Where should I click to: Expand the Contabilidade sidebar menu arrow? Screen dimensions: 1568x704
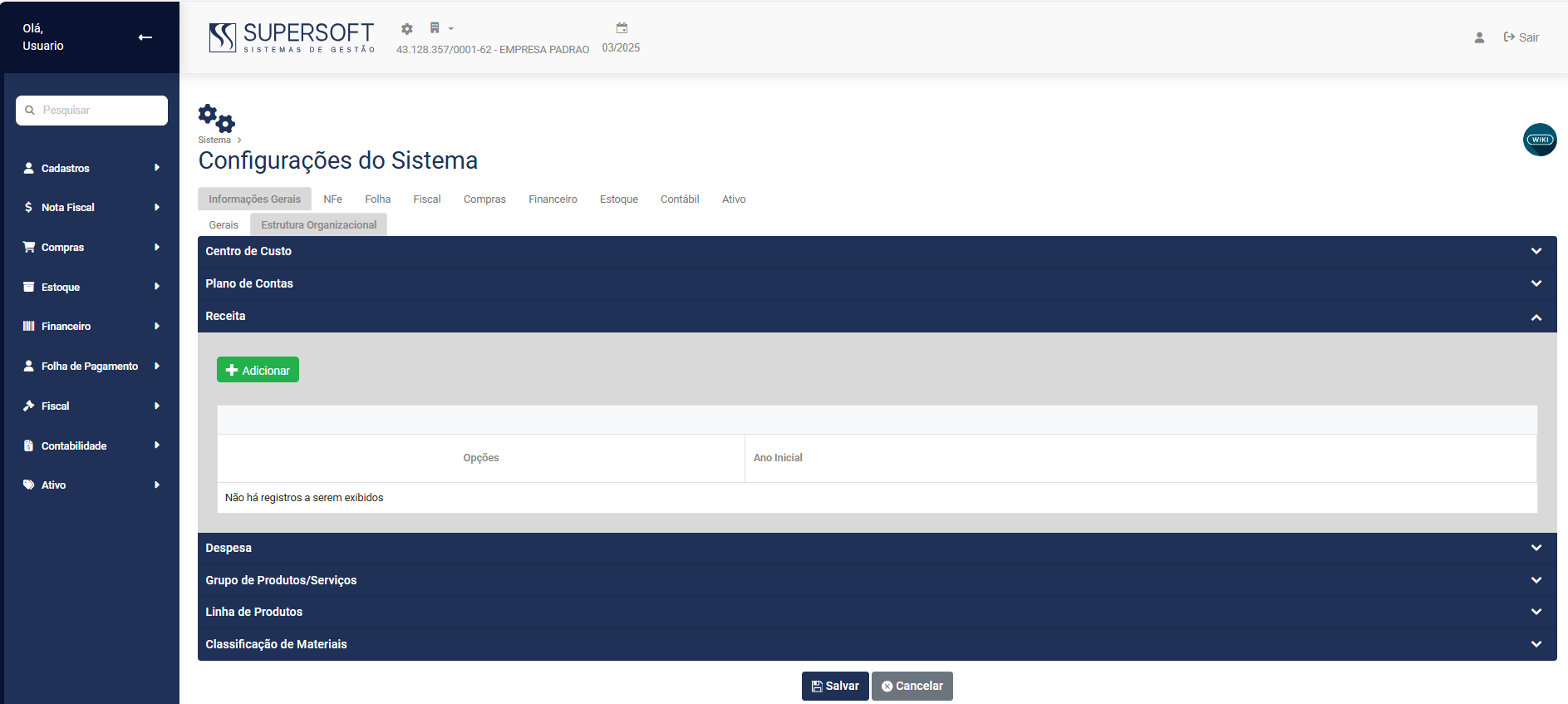tap(157, 446)
